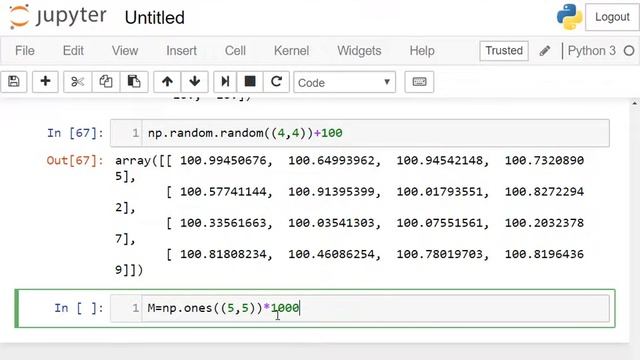Open the Kernel menu
The image size is (640, 360).
(x=291, y=51)
